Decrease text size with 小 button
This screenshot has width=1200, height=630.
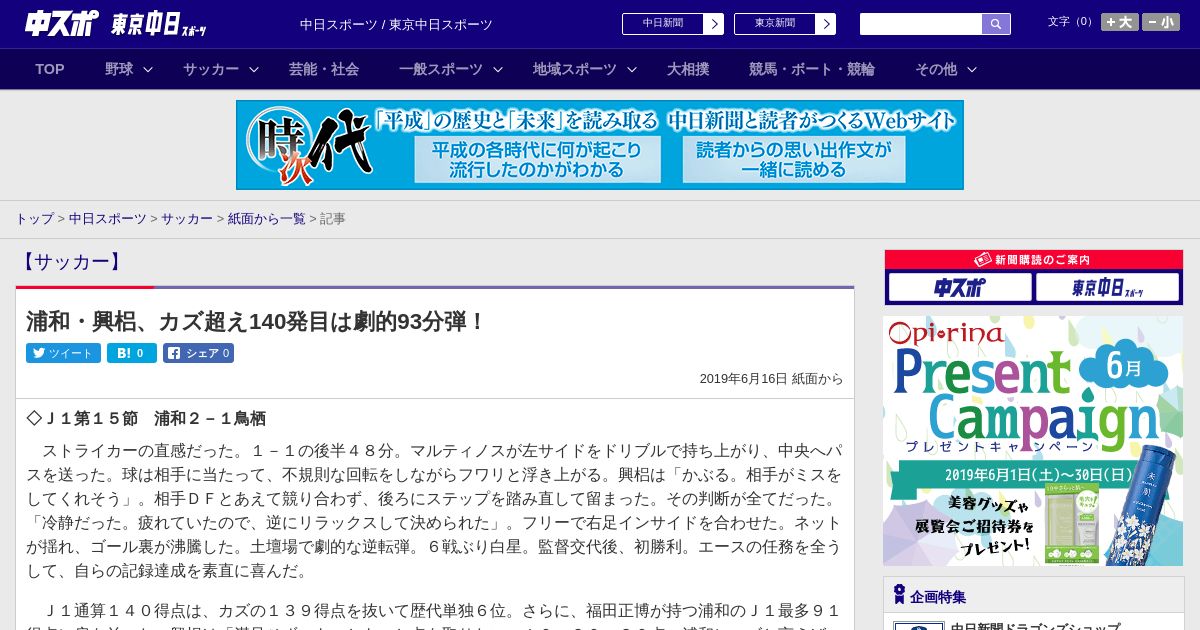pos(1161,22)
